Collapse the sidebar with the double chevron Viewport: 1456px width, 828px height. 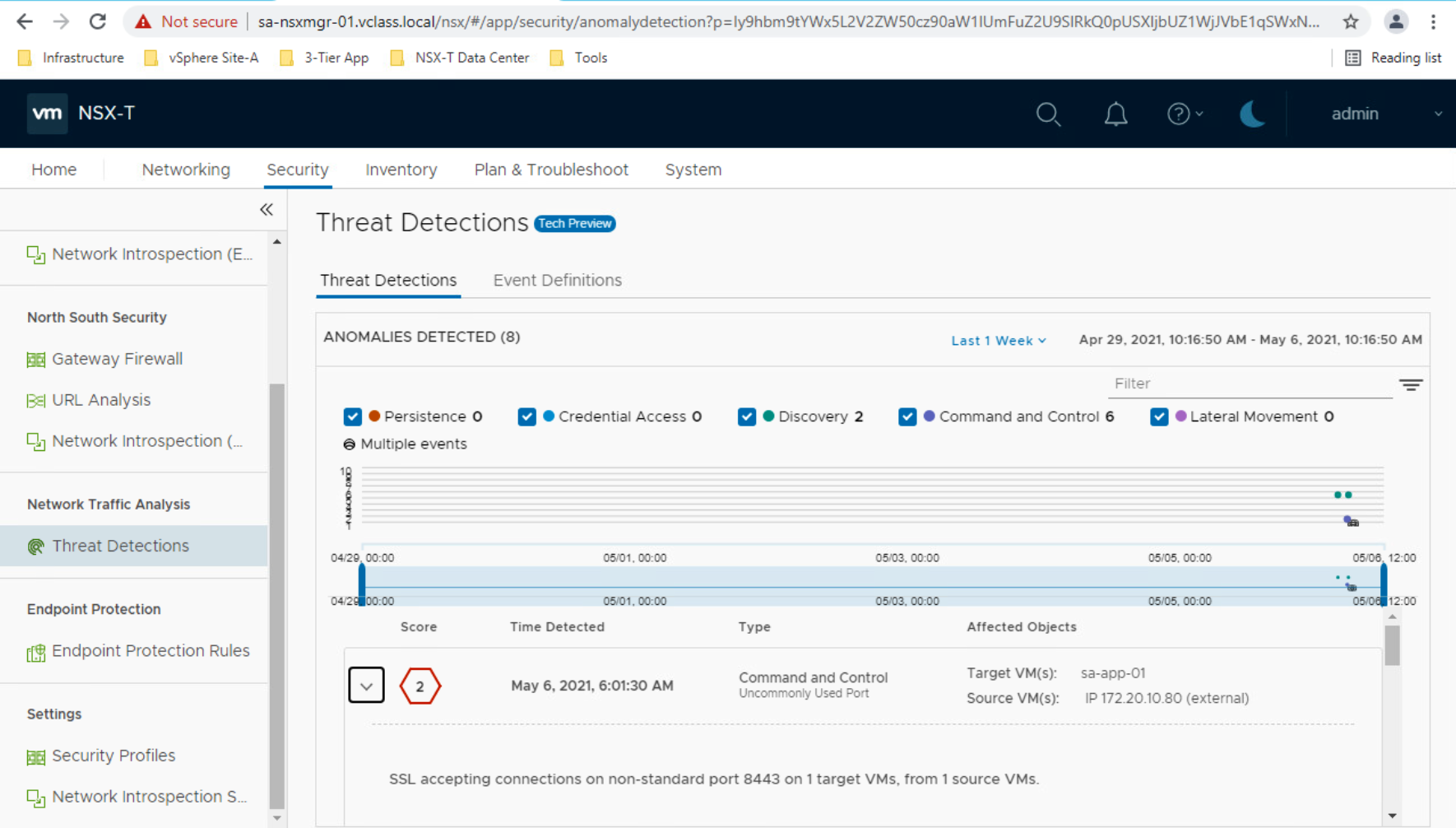(267, 210)
